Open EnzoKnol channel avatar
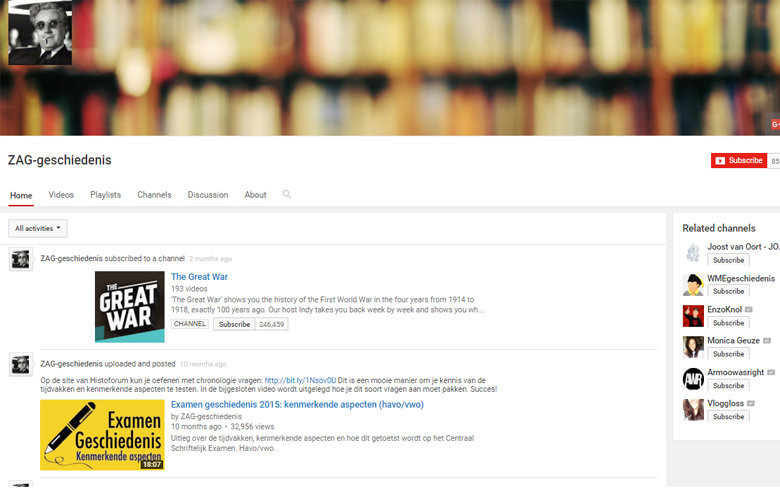The height and width of the screenshot is (488, 780). [x=693, y=316]
